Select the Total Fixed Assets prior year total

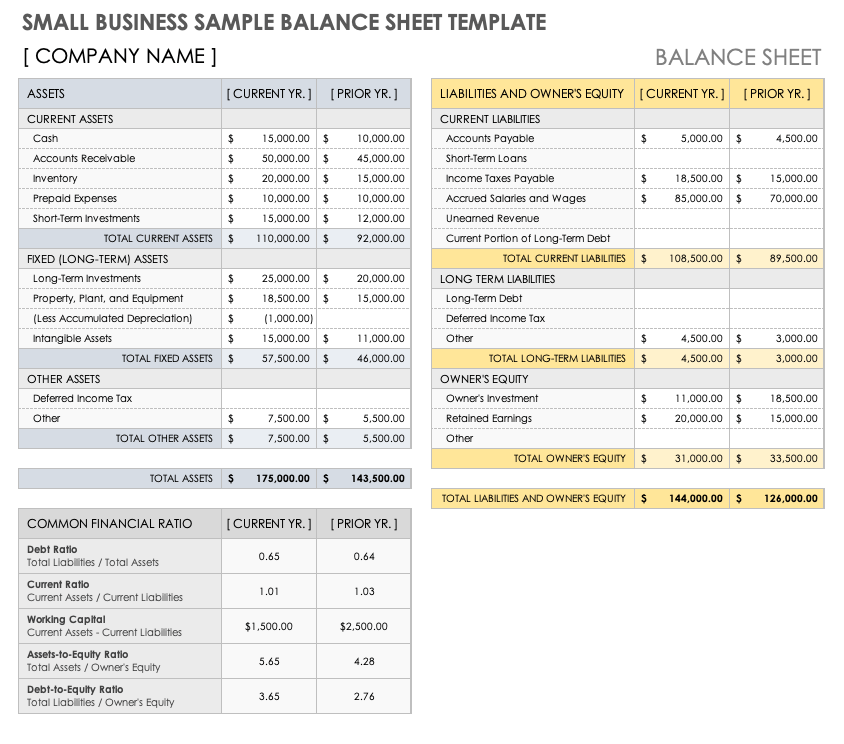click(x=365, y=359)
